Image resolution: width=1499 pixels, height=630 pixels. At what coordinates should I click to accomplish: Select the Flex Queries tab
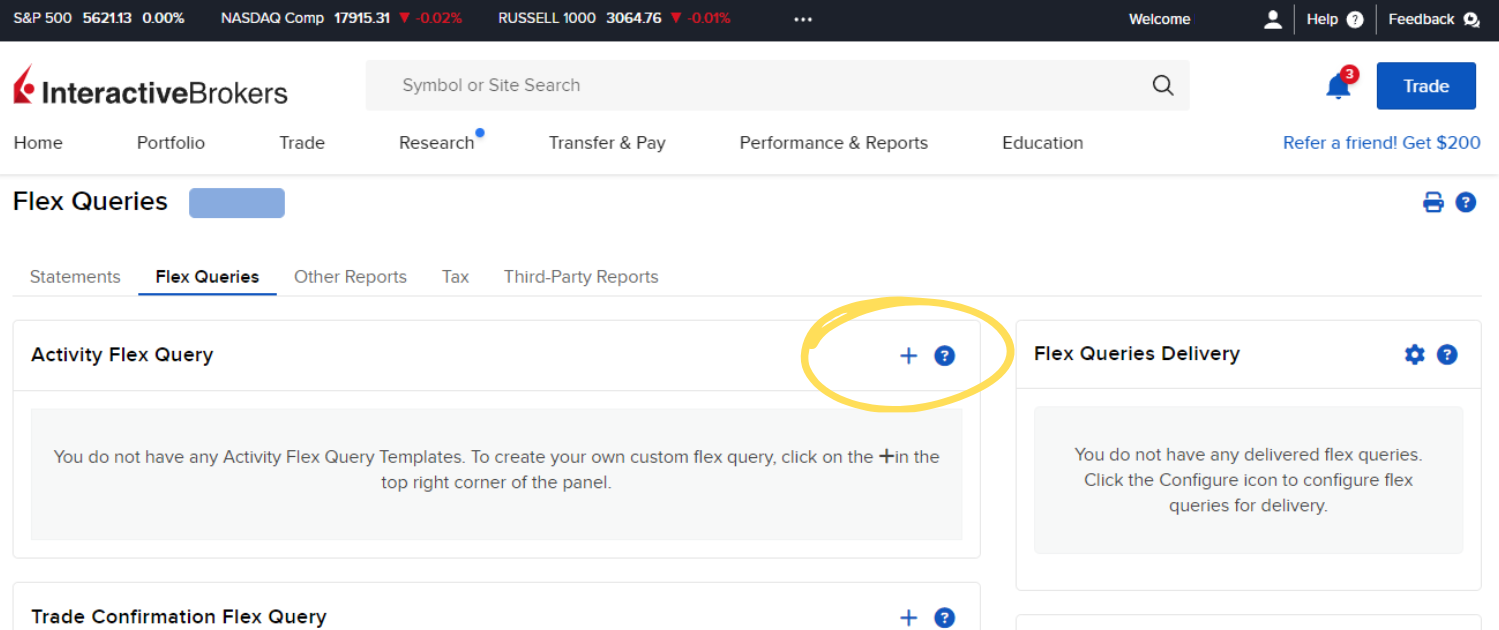(x=207, y=277)
